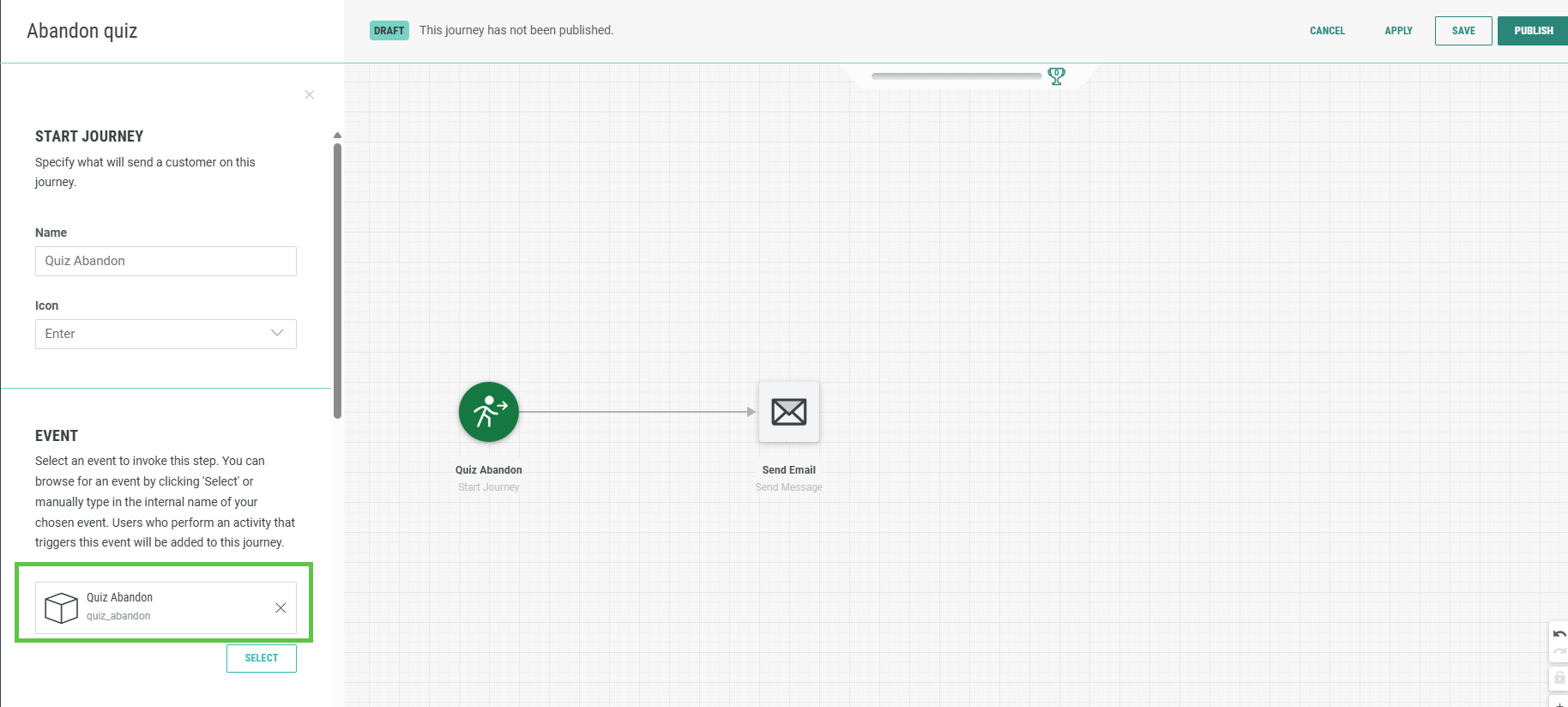
Task: Select the Send Email envelope node
Action: coord(788,412)
